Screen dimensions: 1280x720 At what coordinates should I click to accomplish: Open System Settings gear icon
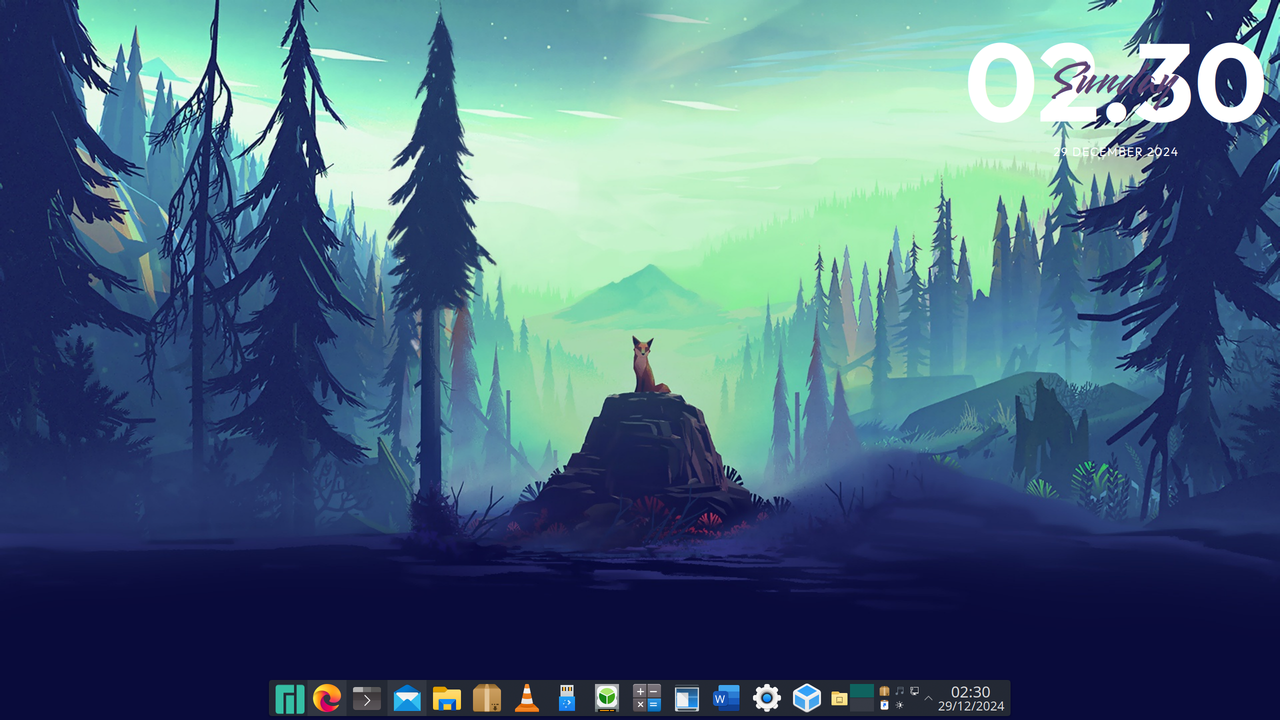click(767, 698)
